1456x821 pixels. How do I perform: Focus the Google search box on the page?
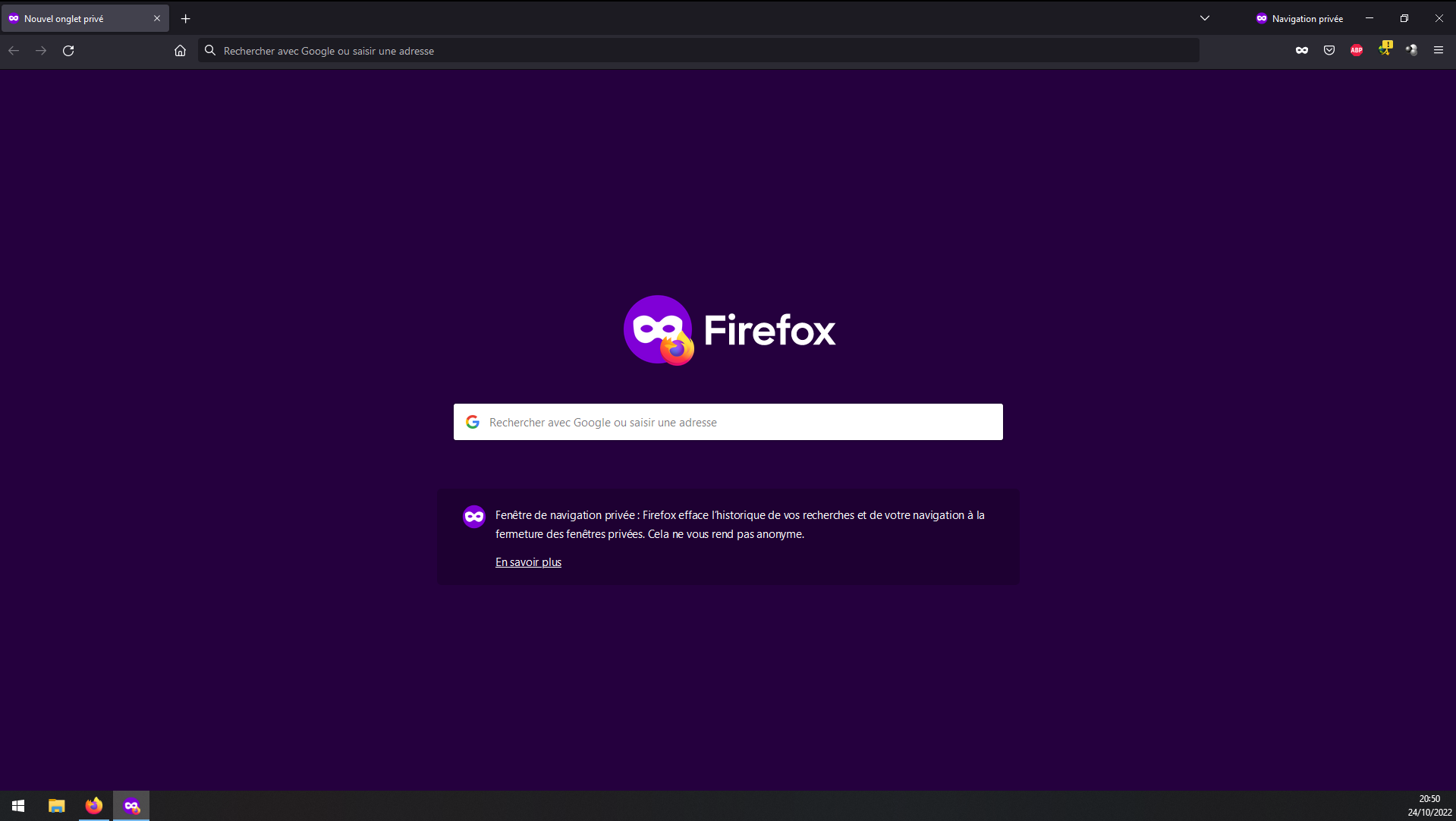728,422
